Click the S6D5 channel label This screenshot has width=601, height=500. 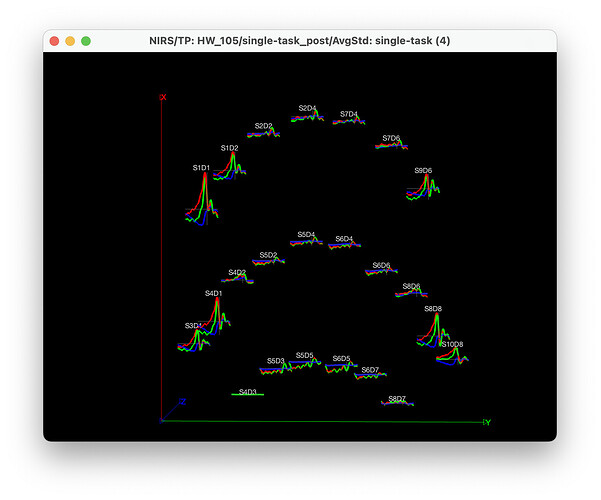click(342, 359)
